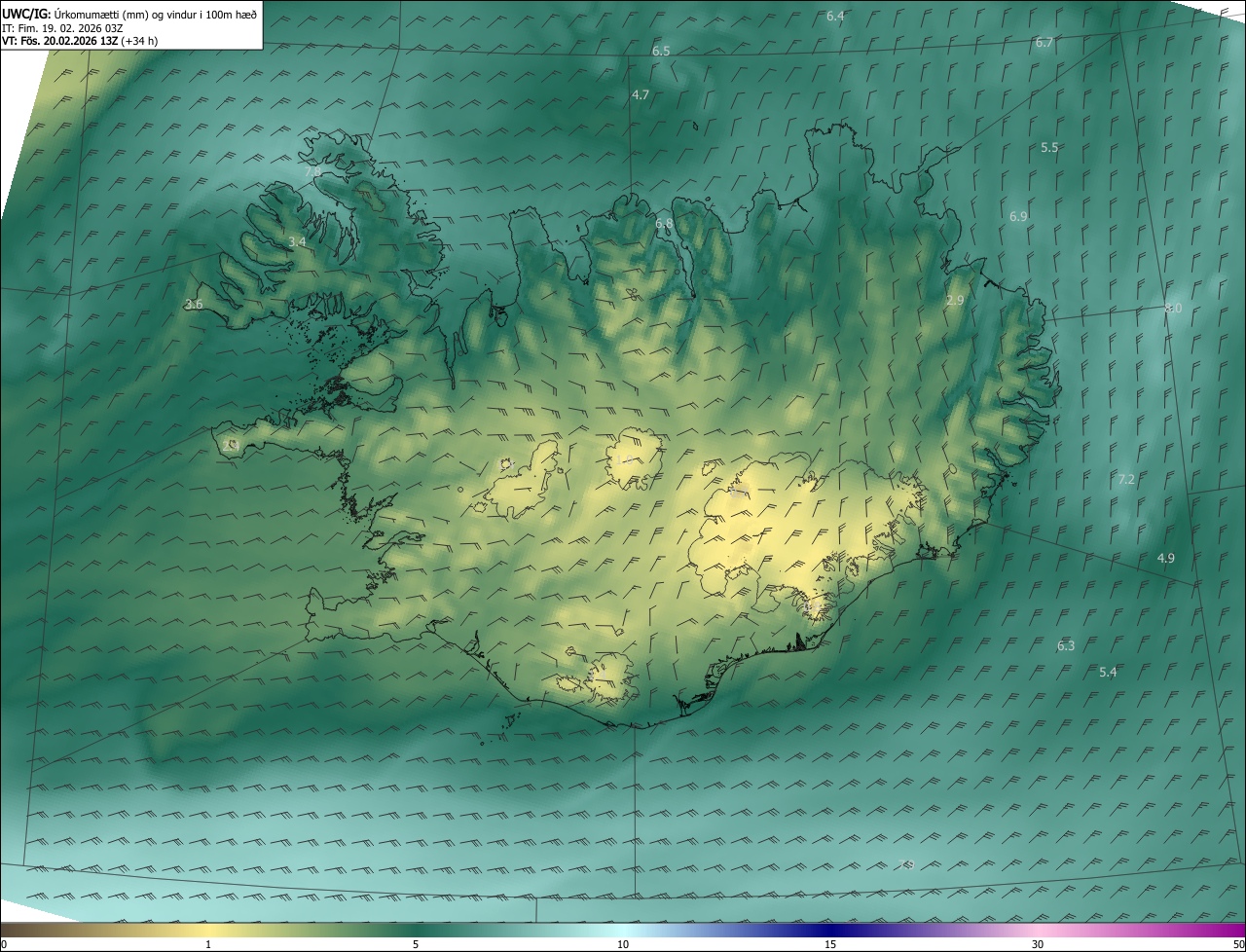Image resolution: width=1246 pixels, height=952 pixels.
Task: Click the 5.4 value label on the map
Action: pyautogui.click(x=1108, y=672)
